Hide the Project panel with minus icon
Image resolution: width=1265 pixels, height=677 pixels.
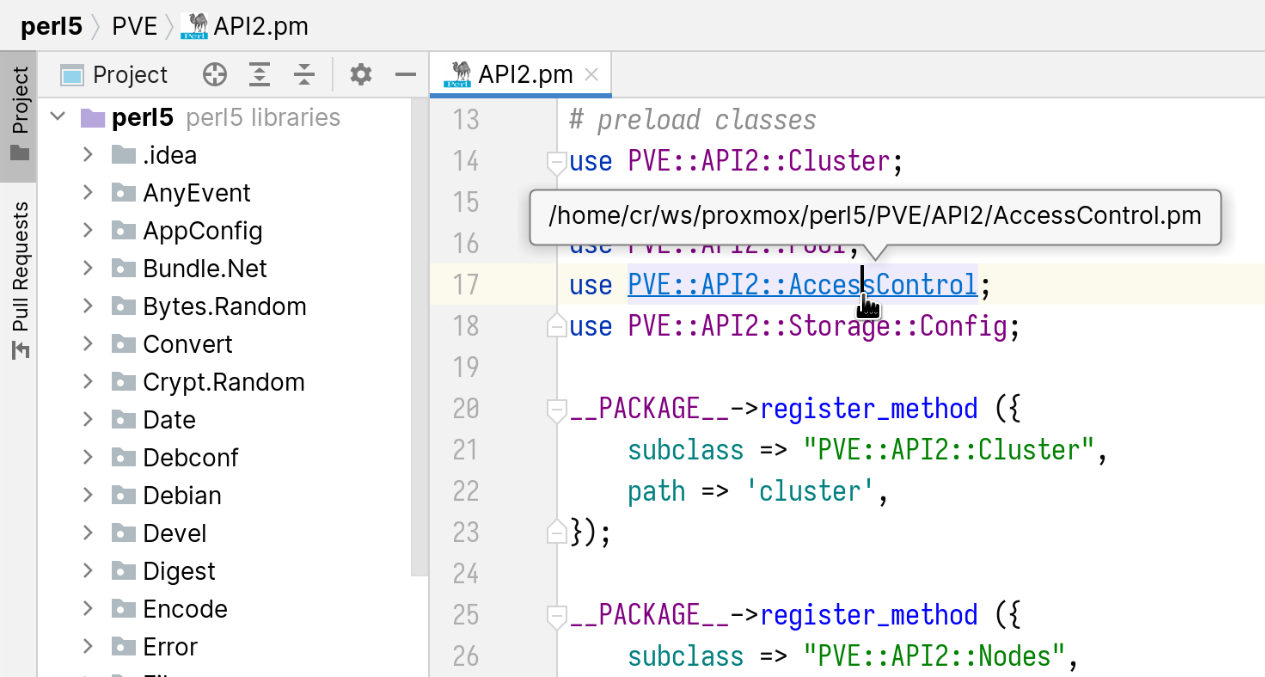coord(405,75)
